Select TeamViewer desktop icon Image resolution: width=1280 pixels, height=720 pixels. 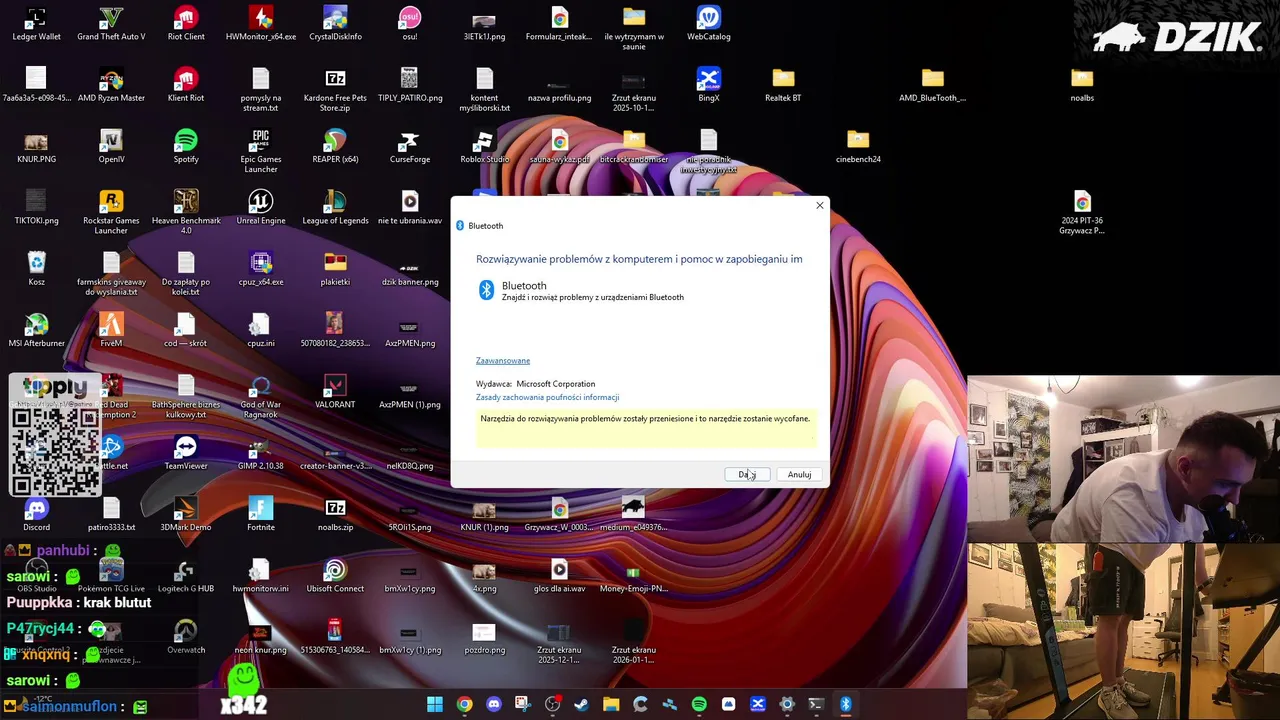click(x=186, y=453)
